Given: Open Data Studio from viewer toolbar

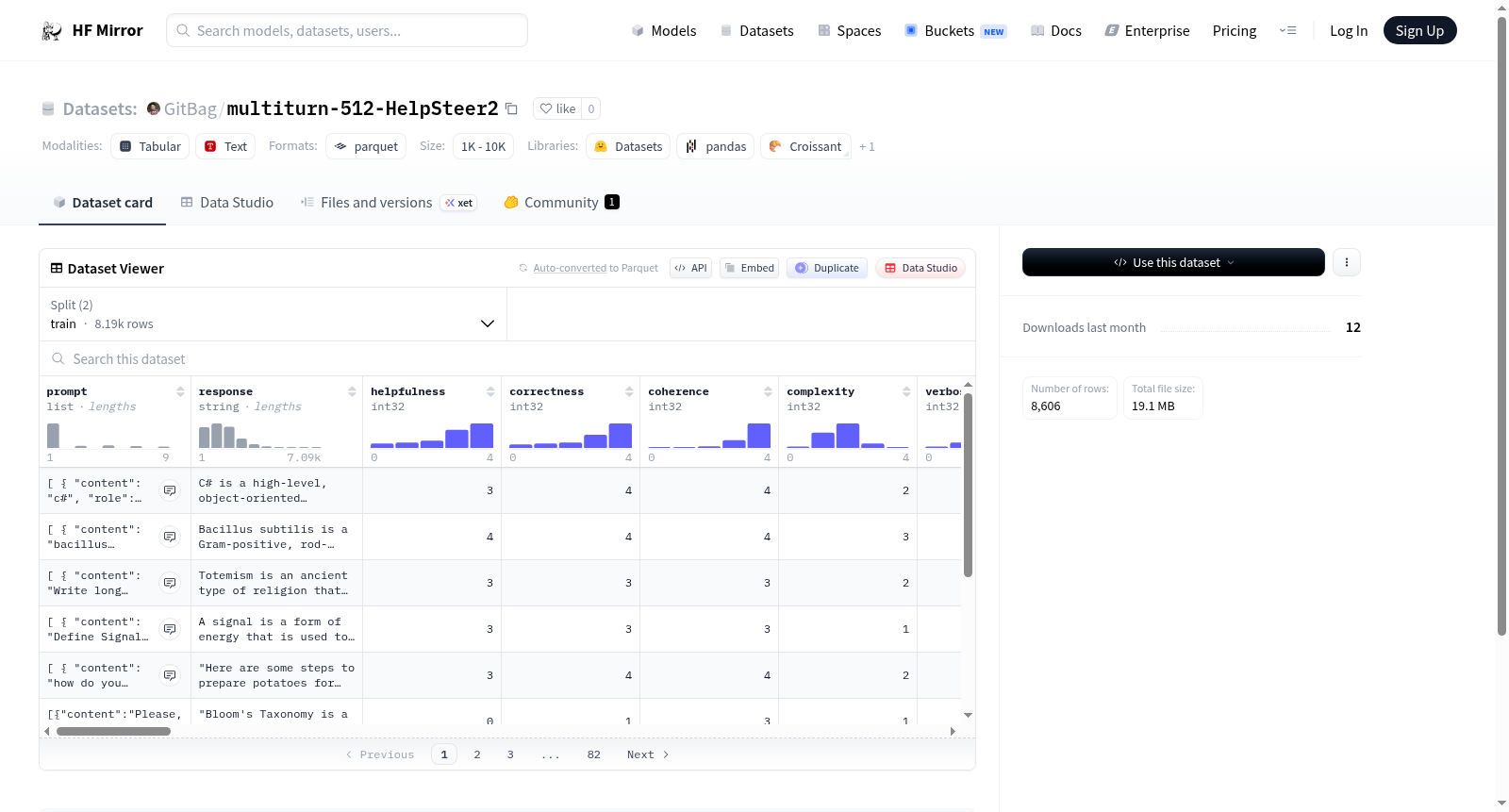Looking at the screenshot, I should (x=920, y=268).
